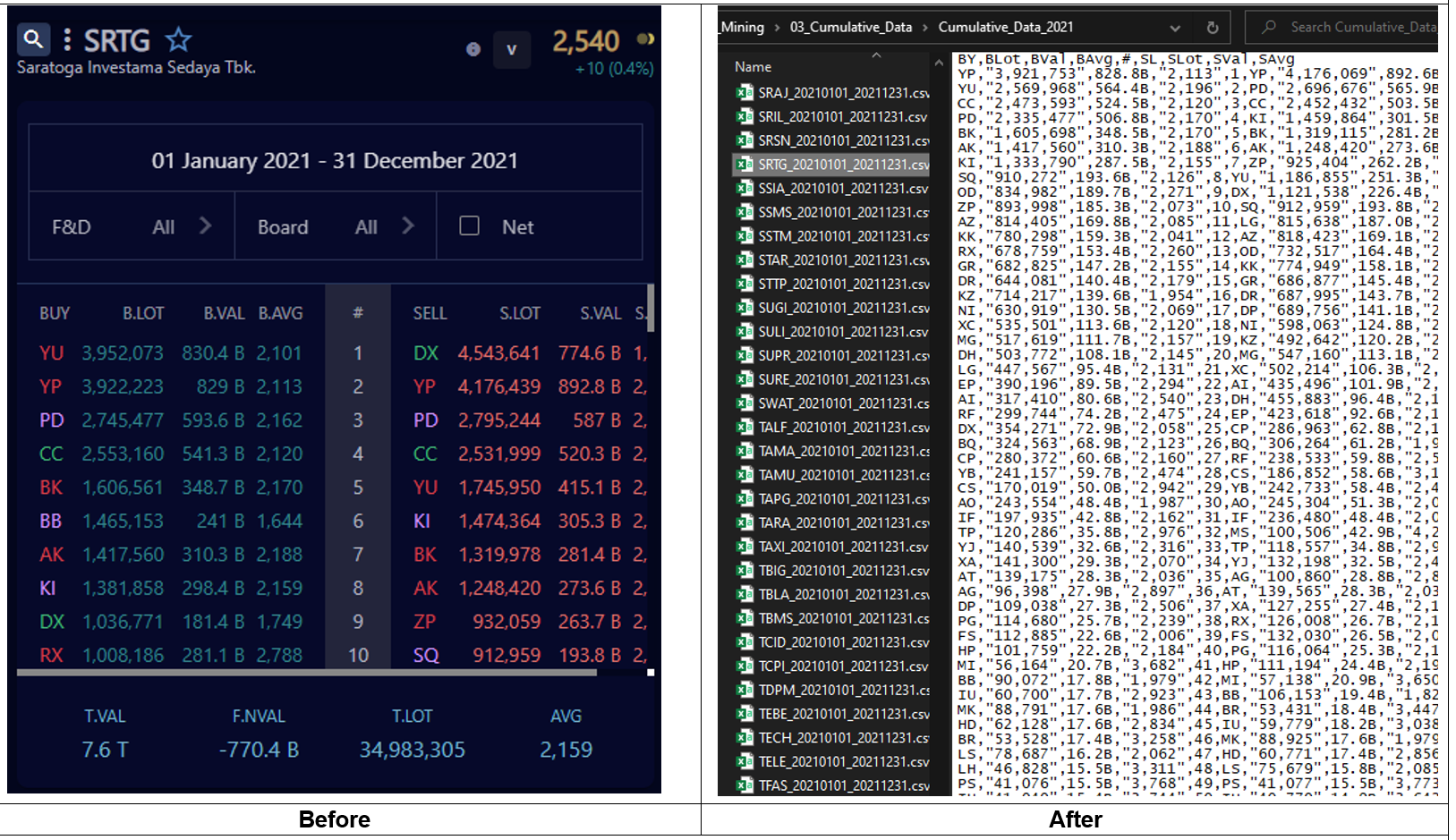Open the three-dot menu beside SRTG
This screenshot has height=840, width=1456.
pos(67,39)
